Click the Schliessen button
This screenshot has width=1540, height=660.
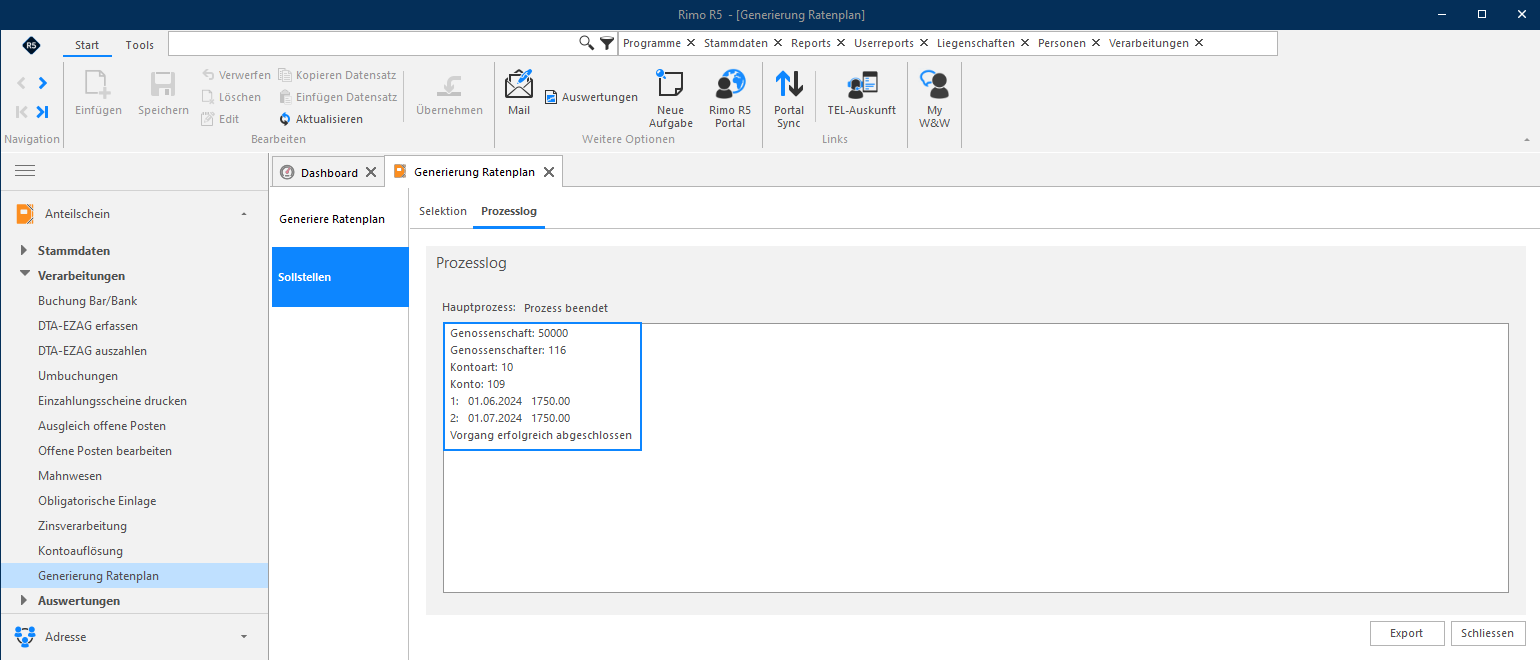(1488, 633)
